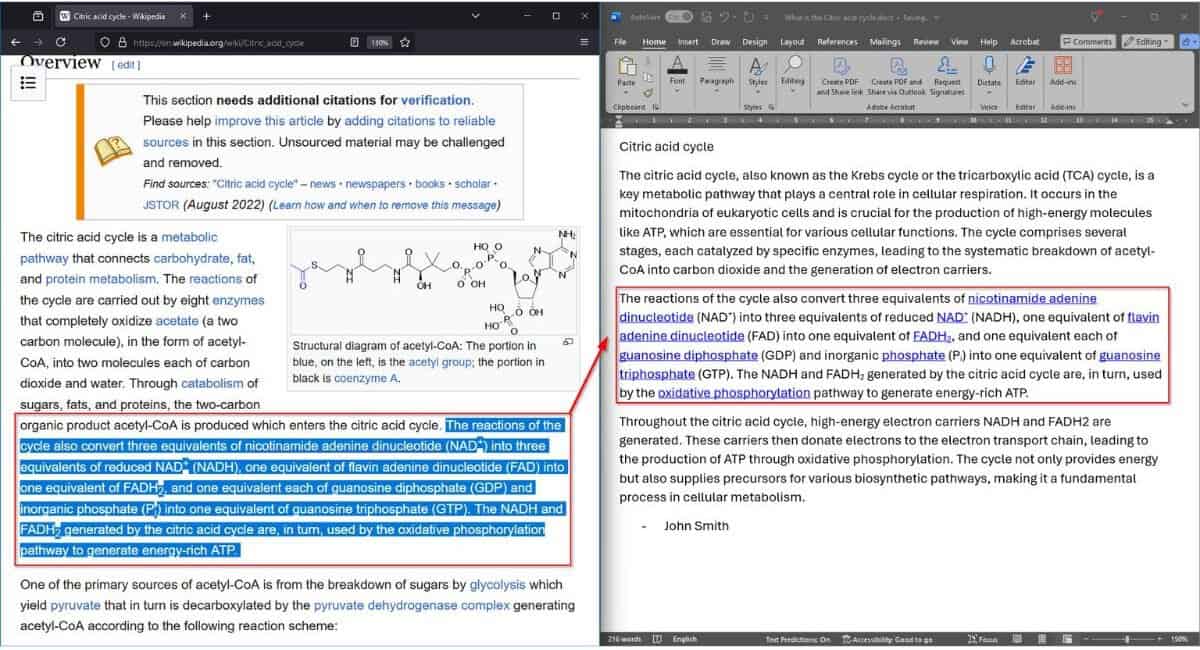Open the Customize Quick Access Toolbar dropdown
The width and height of the screenshot is (1200, 650).
pyautogui.click(x=768, y=17)
